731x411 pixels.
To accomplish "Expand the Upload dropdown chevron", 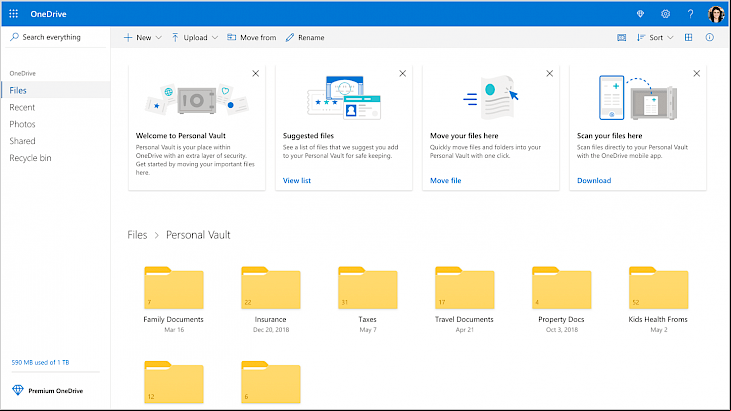I will pyautogui.click(x=214, y=38).
